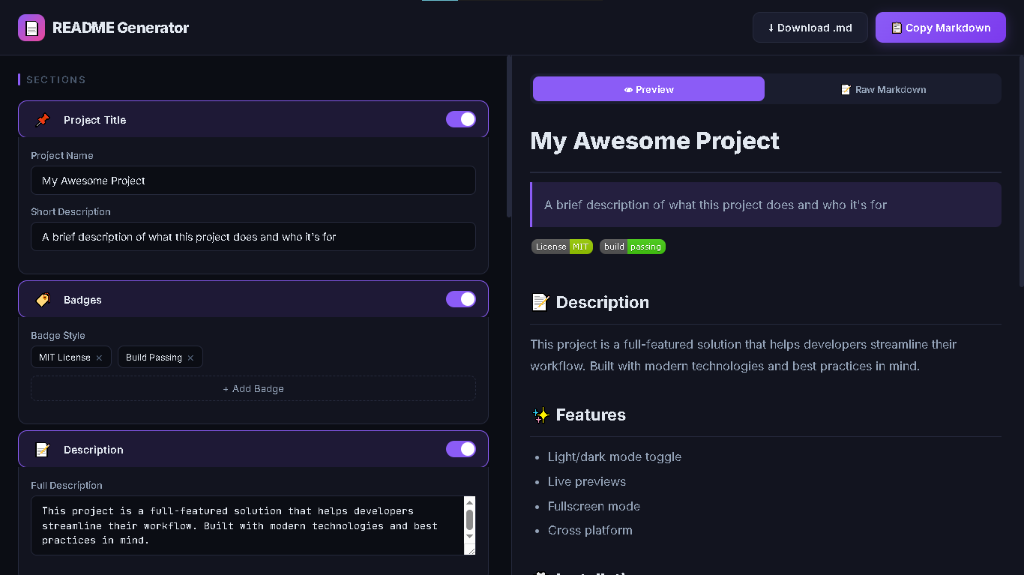Click the README Generator logo icon
Viewport: 1024px width, 575px height.
31,27
